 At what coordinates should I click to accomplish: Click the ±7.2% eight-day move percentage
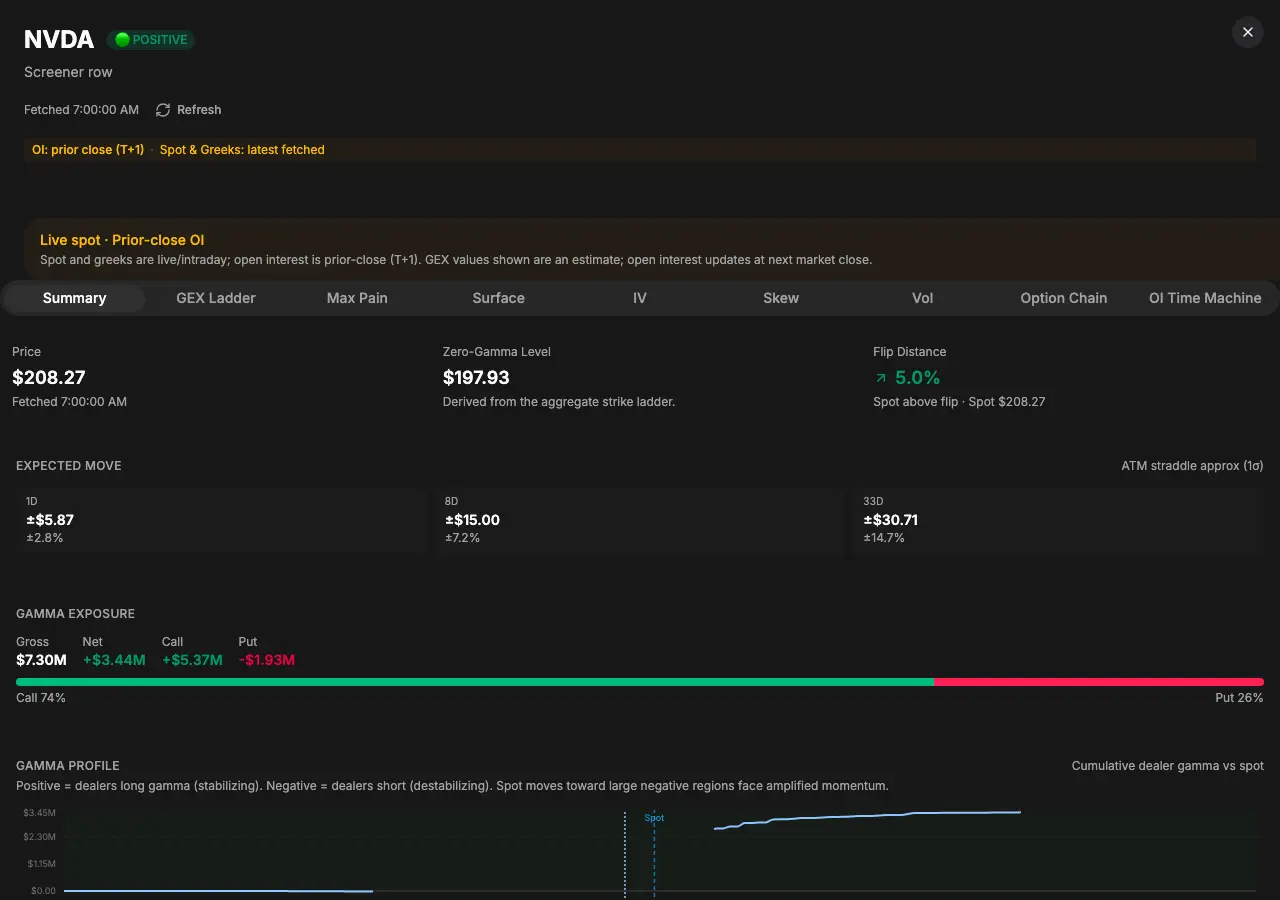click(x=463, y=538)
